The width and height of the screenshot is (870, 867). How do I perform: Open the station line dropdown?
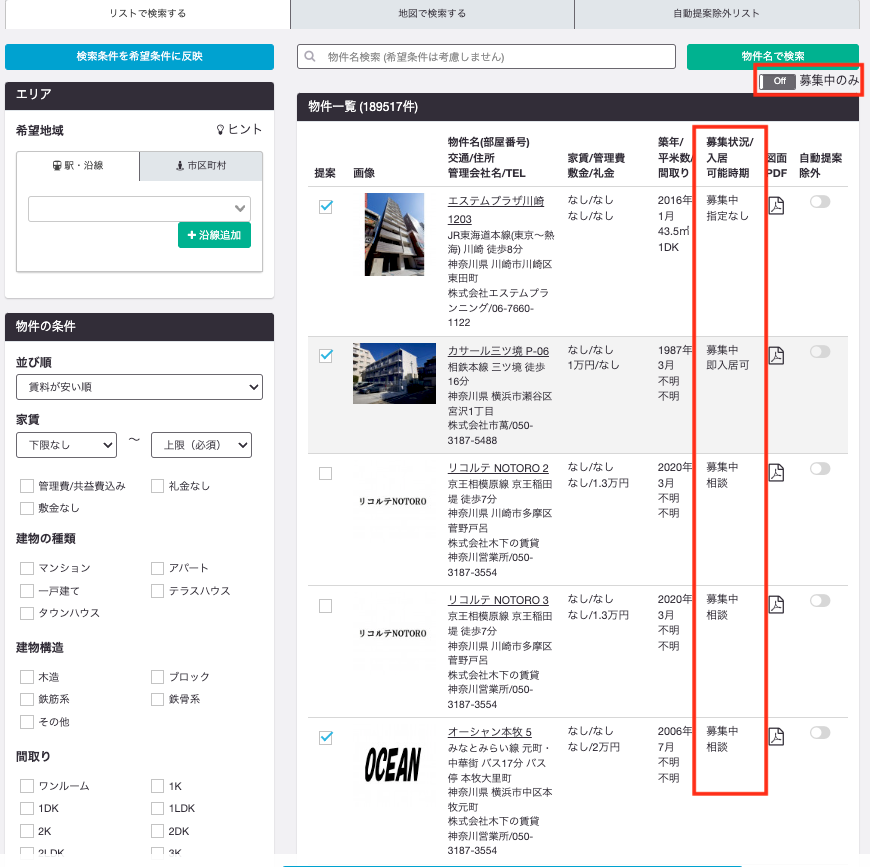click(x=139, y=209)
